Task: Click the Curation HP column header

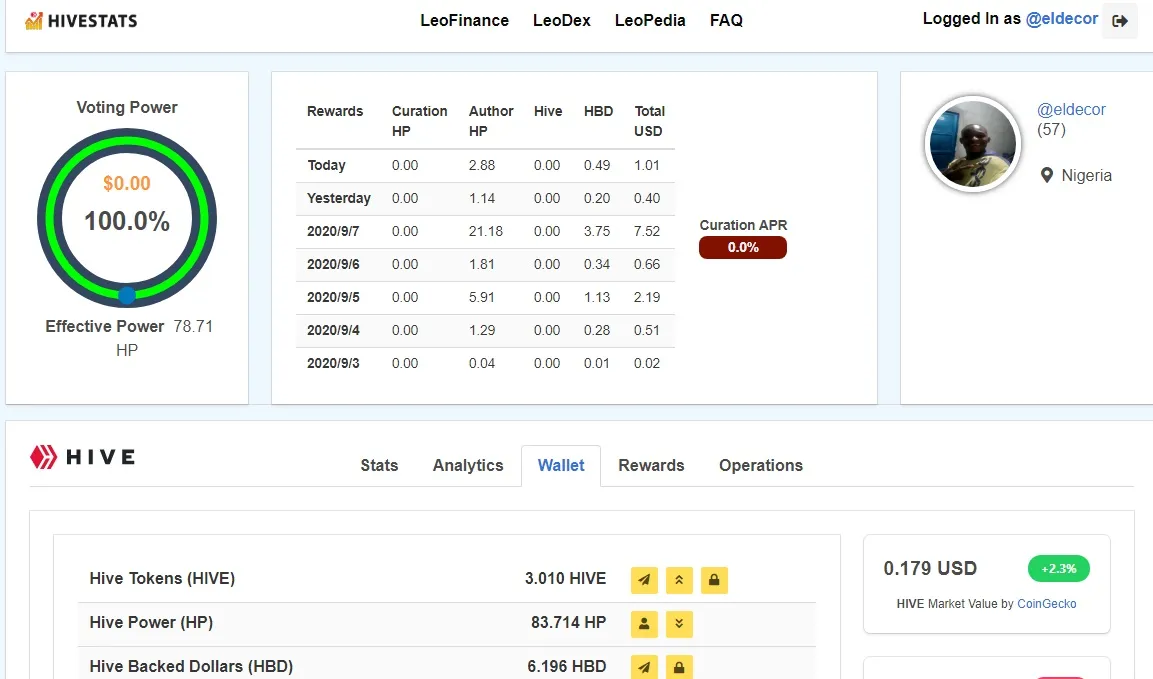Action: (x=419, y=121)
